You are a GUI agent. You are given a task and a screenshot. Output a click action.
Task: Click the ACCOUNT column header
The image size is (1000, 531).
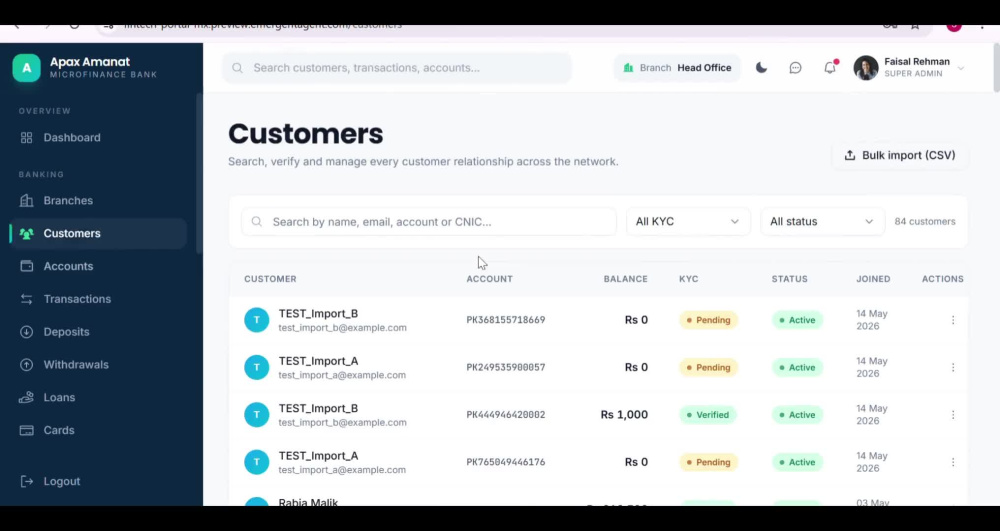[489, 279]
